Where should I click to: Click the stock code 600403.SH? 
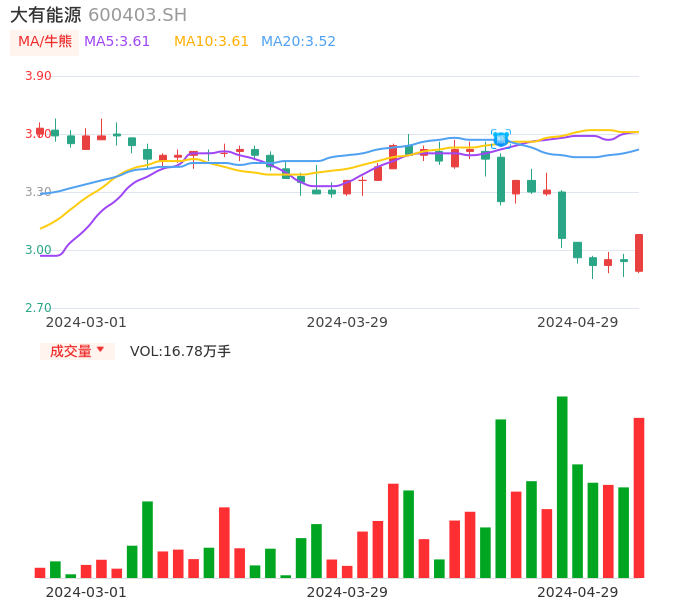pos(137,15)
